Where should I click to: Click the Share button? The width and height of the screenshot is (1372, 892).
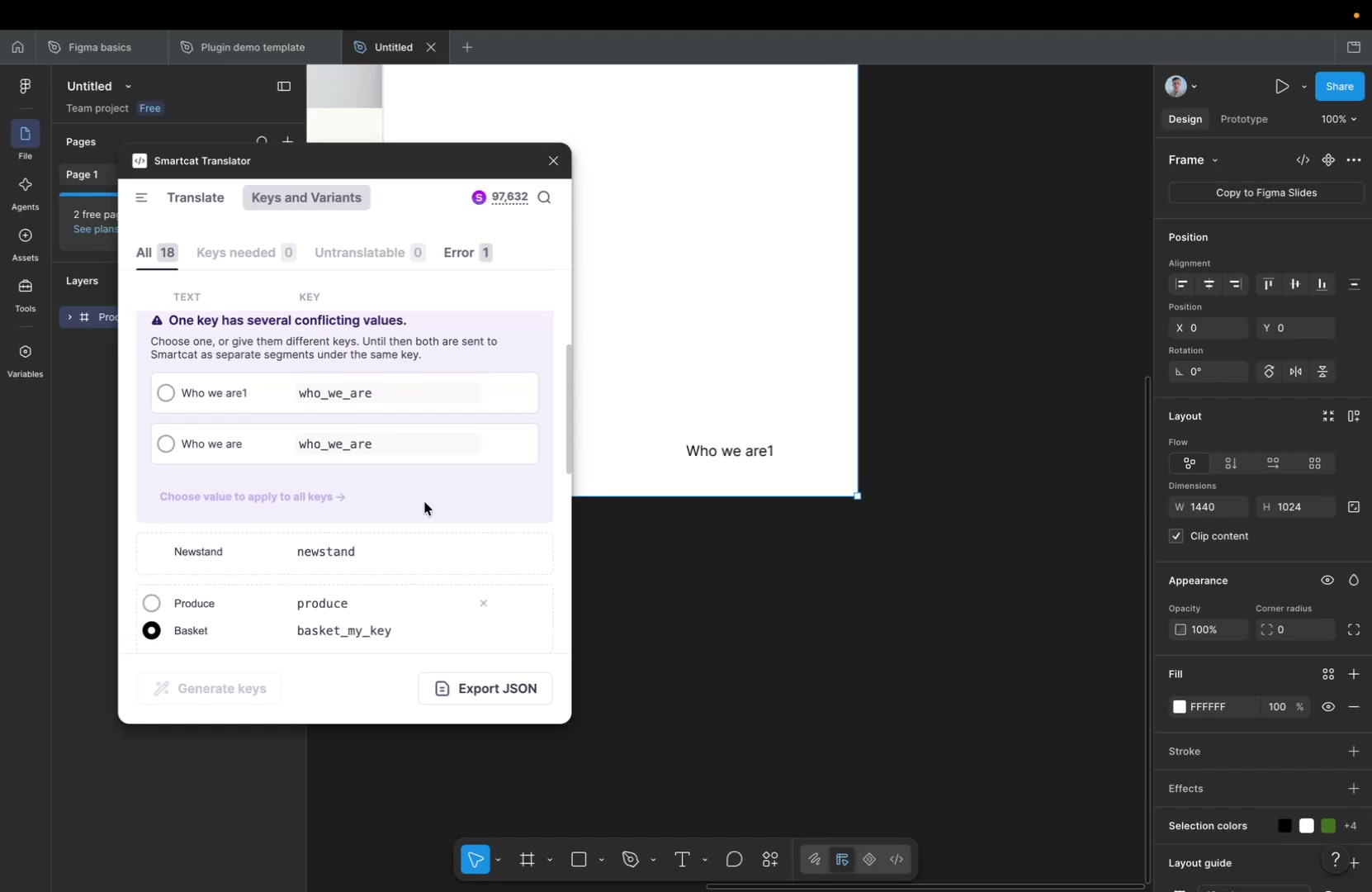click(x=1339, y=86)
